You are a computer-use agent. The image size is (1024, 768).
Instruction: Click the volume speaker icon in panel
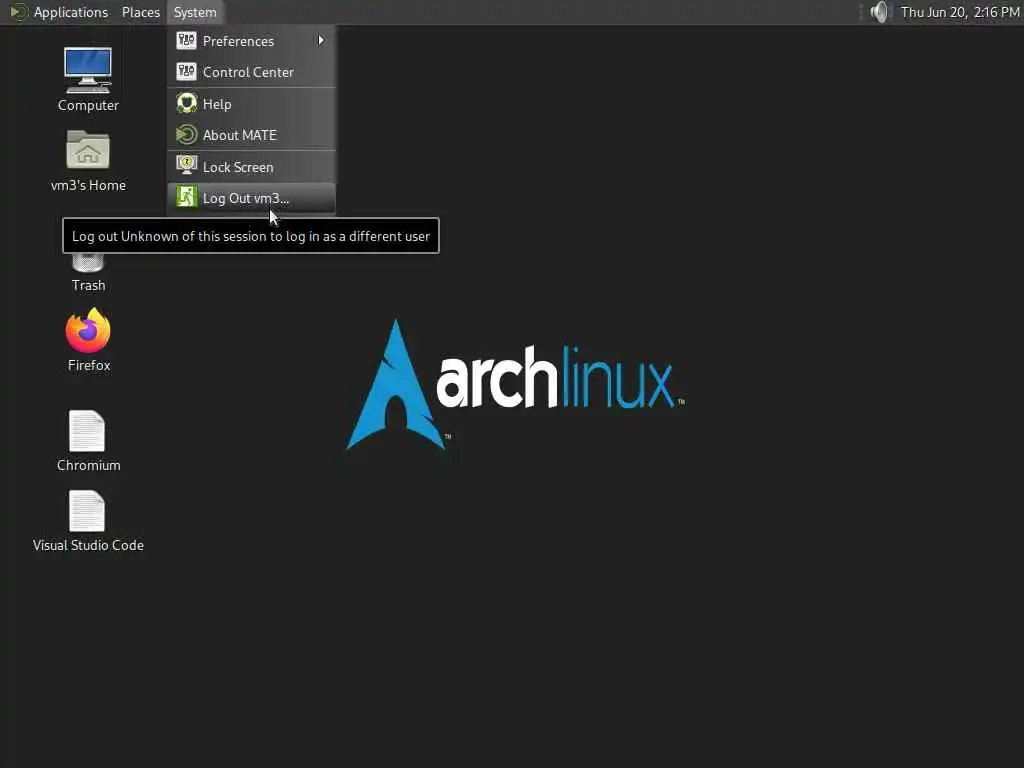879,12
